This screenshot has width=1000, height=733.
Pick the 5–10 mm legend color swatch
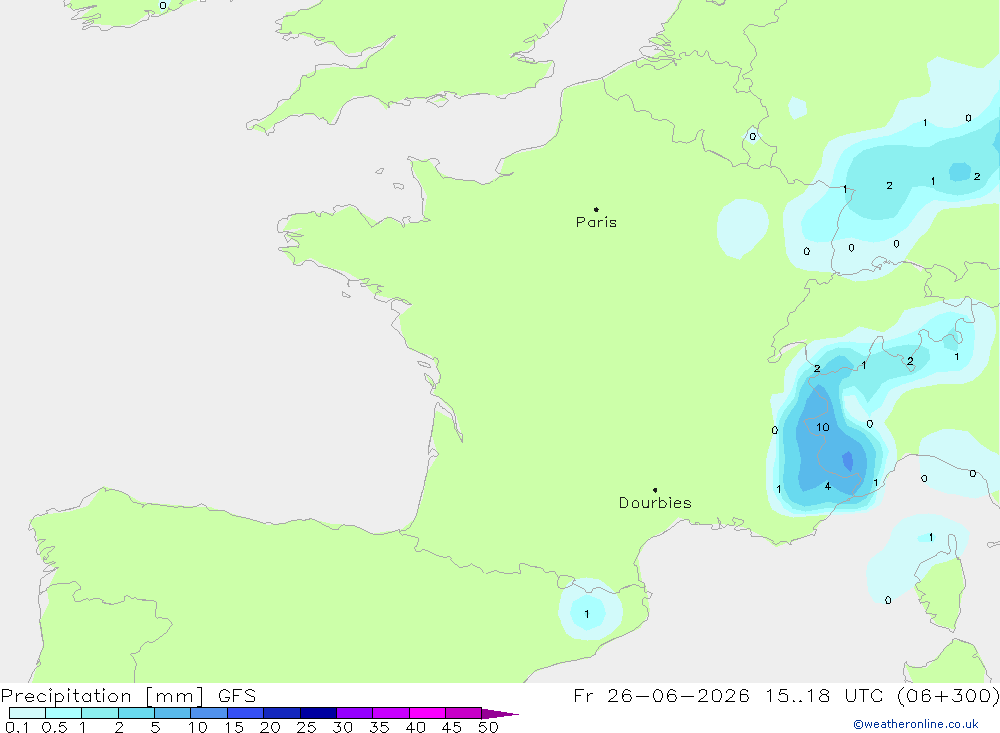pyautogui.click(x=173, y=713)
